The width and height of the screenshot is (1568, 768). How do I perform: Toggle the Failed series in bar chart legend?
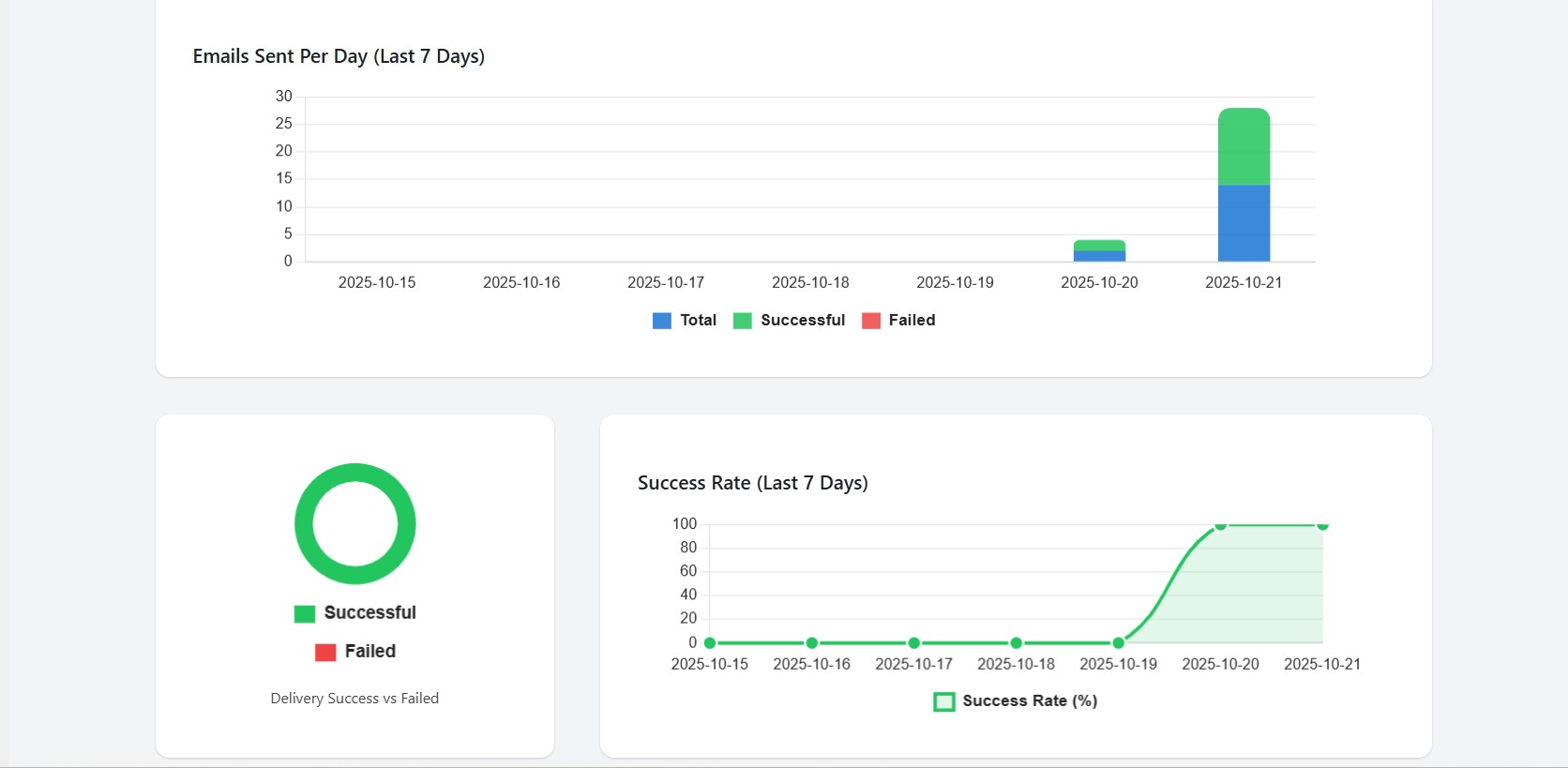point(898,321)
